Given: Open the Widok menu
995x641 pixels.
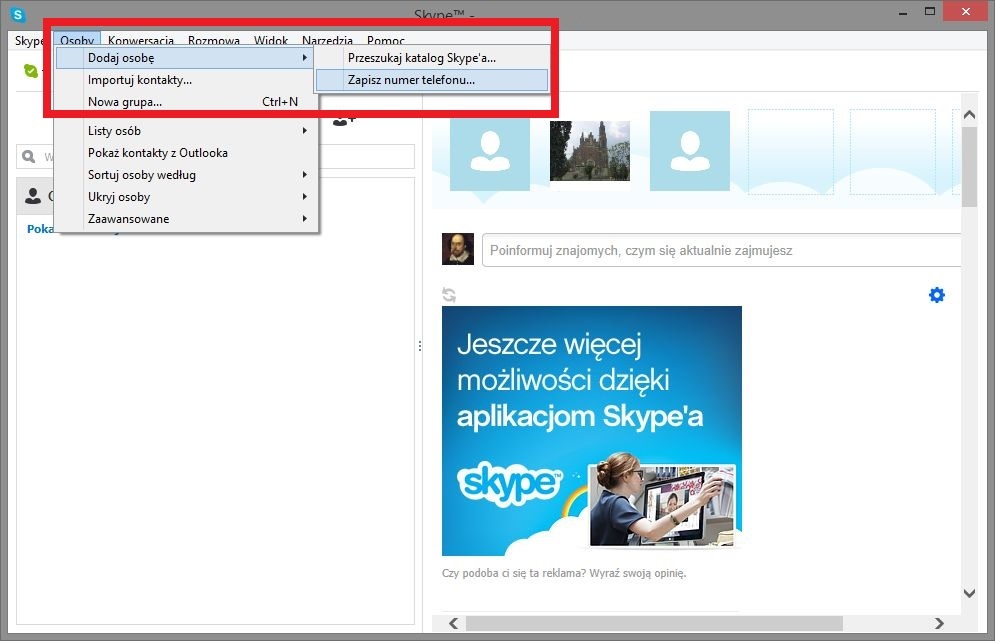Looking at the screenshot, I should click(271, 41).
